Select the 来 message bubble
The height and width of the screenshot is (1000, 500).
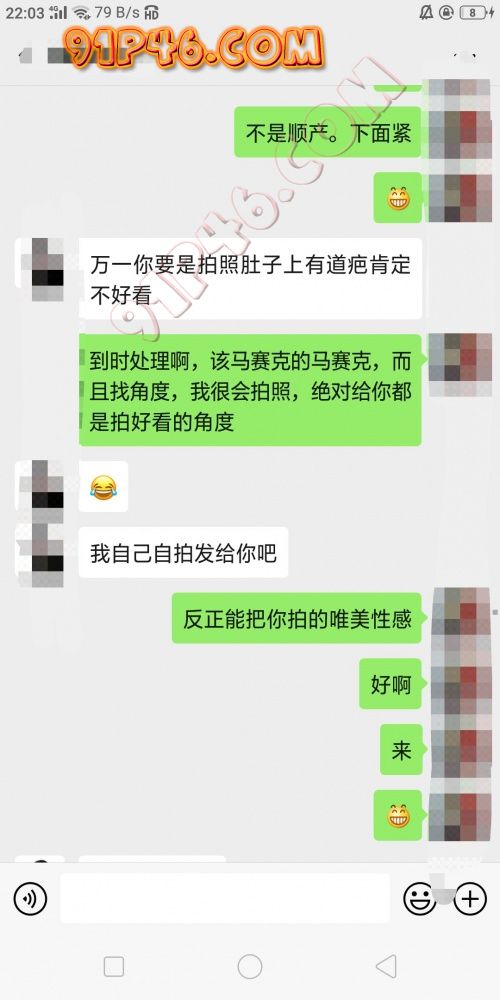tap(401, 749)
